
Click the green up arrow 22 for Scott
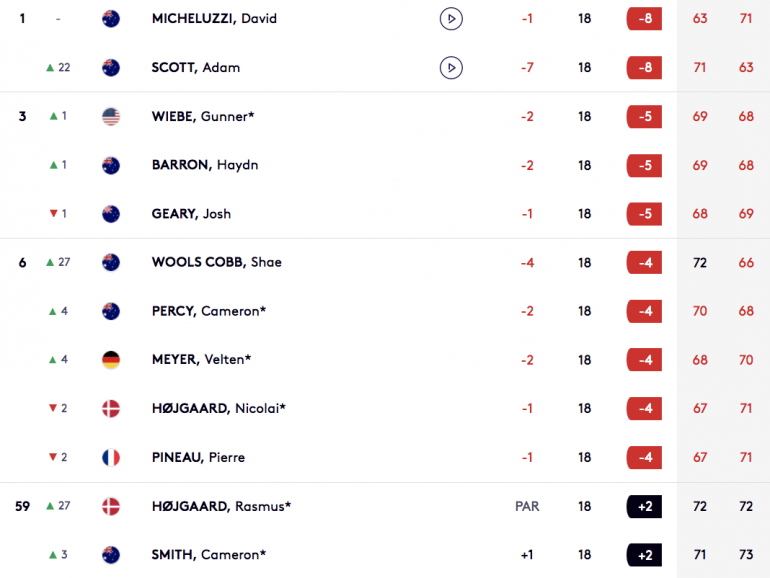tap(58, 67)
